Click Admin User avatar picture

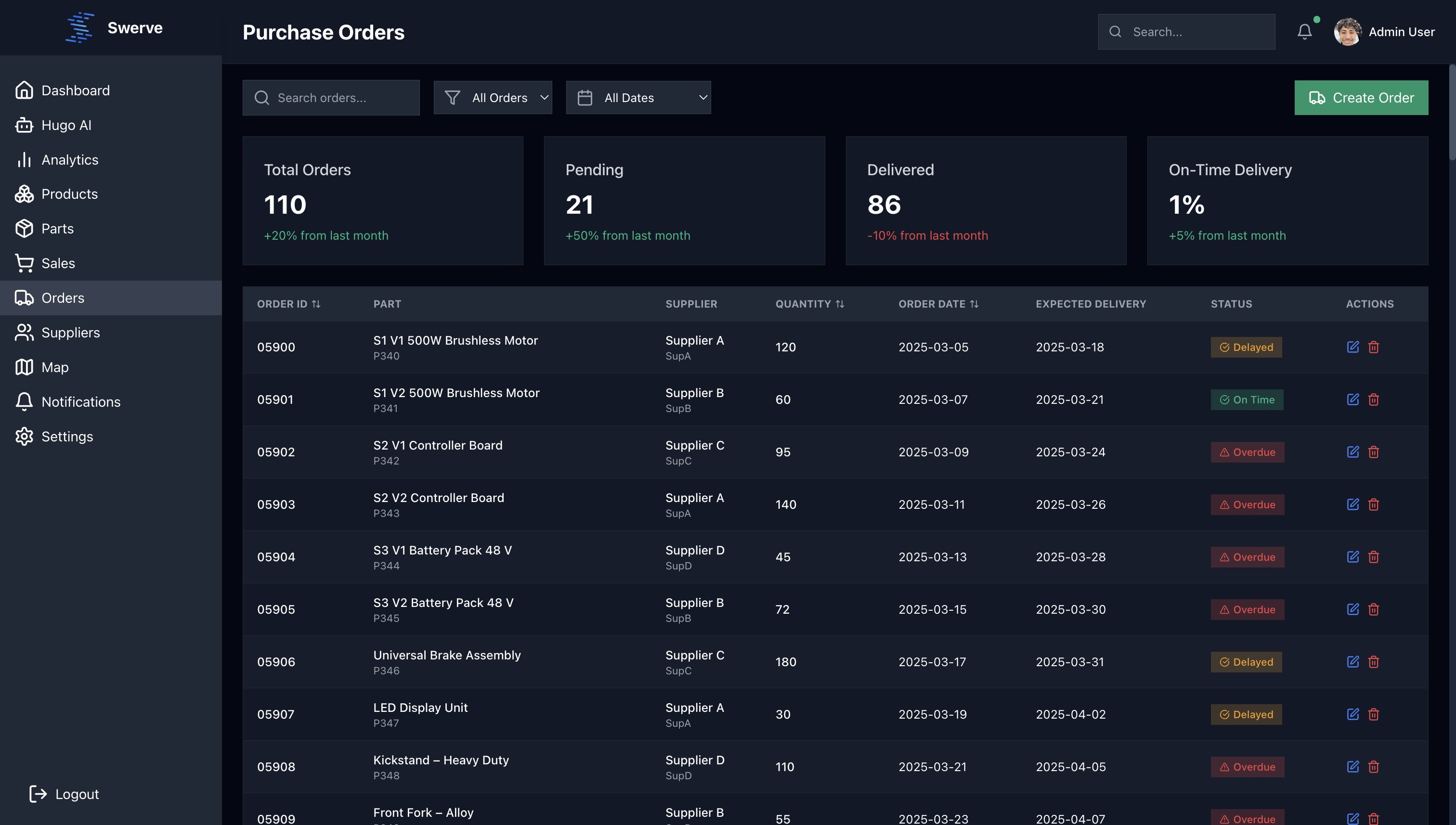pyautogui.click(x=1347, y=32)
